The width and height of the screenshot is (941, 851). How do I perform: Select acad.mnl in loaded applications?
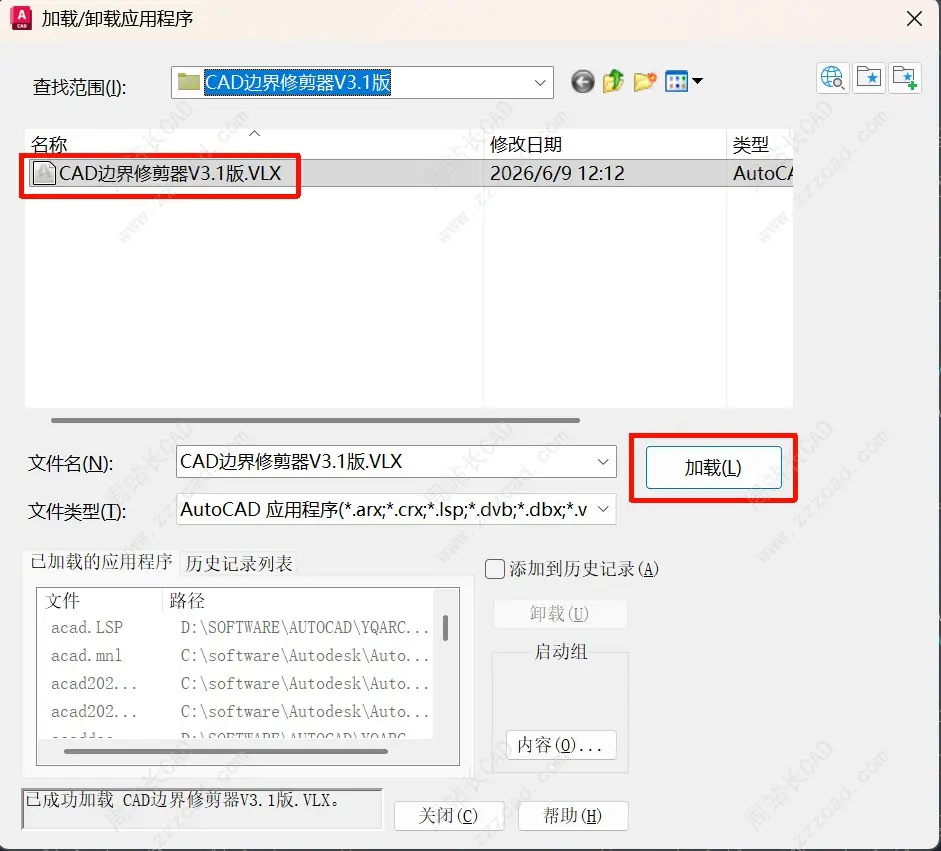pos(86,655)
